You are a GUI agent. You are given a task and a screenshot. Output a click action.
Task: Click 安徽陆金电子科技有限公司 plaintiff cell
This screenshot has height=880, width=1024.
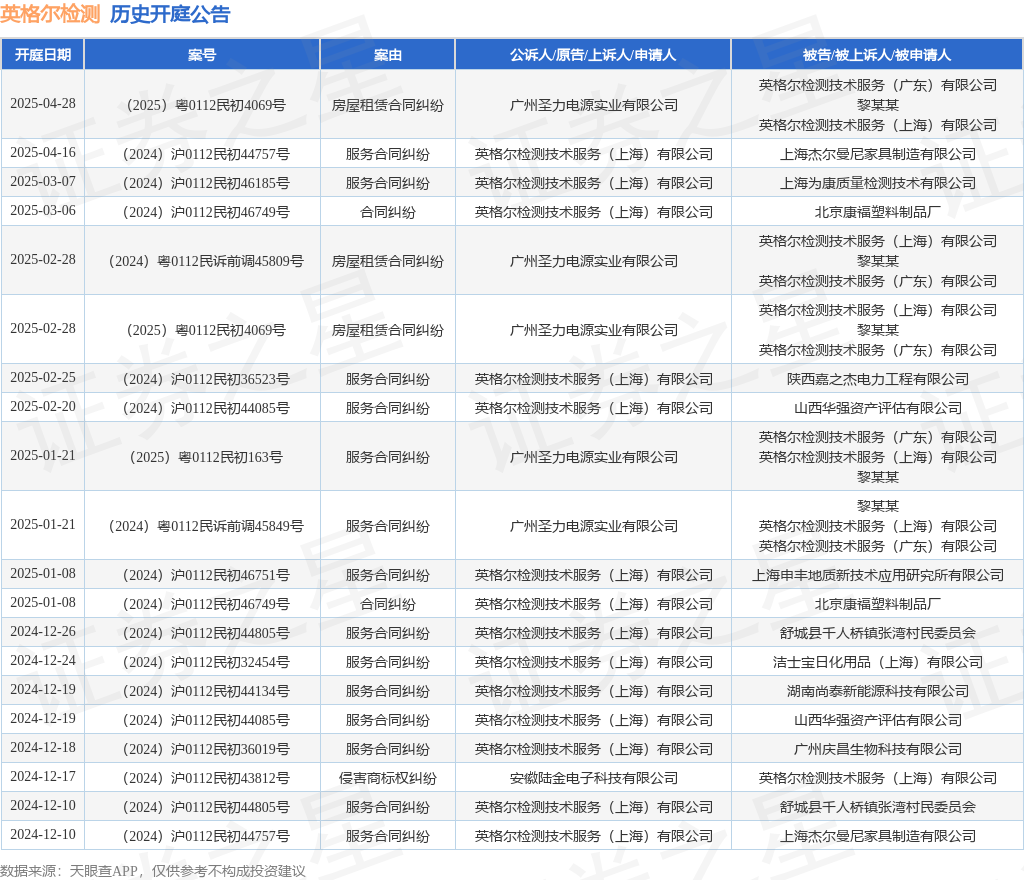point(593,778)
